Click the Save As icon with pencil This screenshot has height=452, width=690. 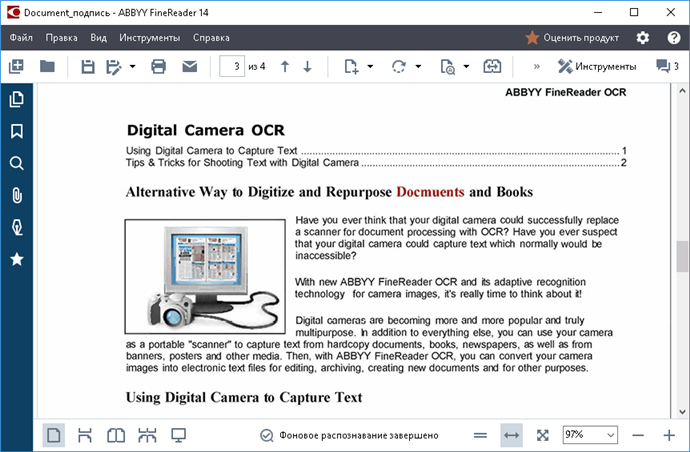(114, 67)
